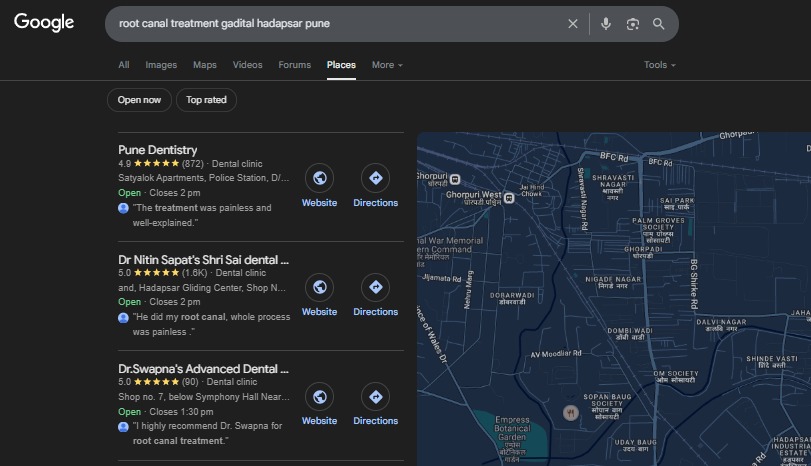Get directions to Dr.Swapna's Advanced Dental icon
The image size is (811, 466).
376,397
